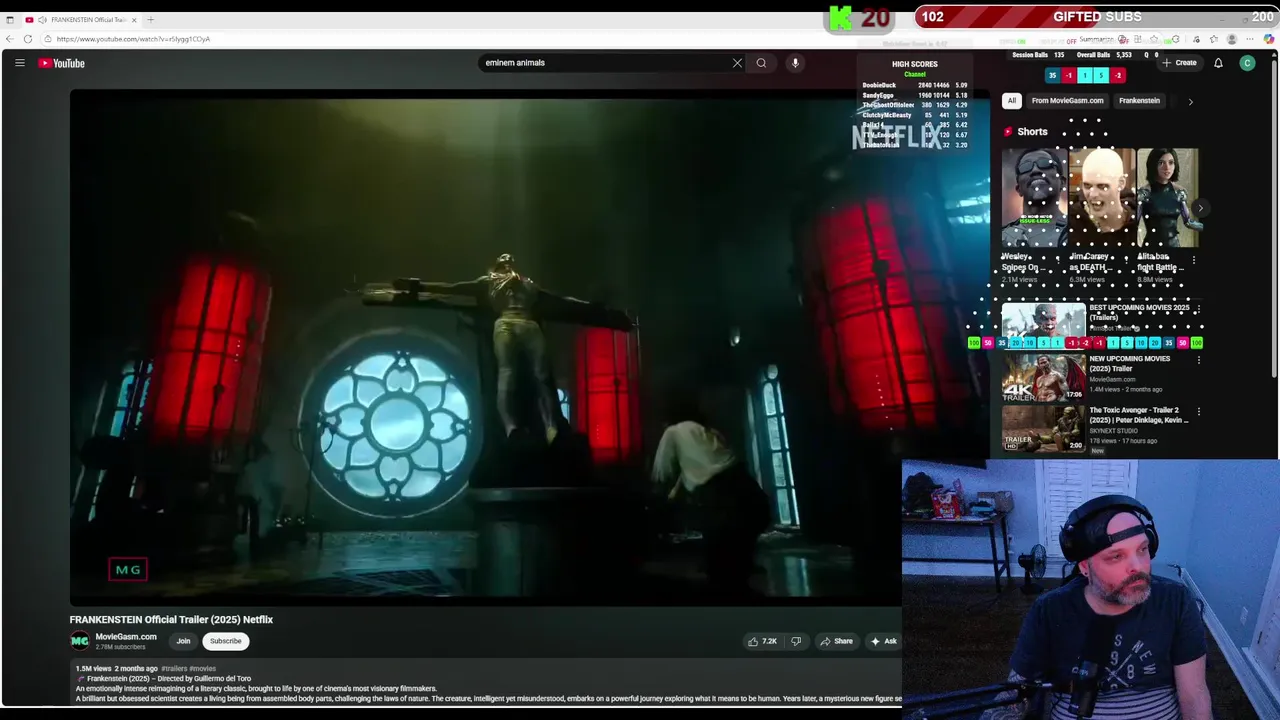Screen dimensions: 1280x720
Task: Run search with the magnifier button
Action: (761, 63)
